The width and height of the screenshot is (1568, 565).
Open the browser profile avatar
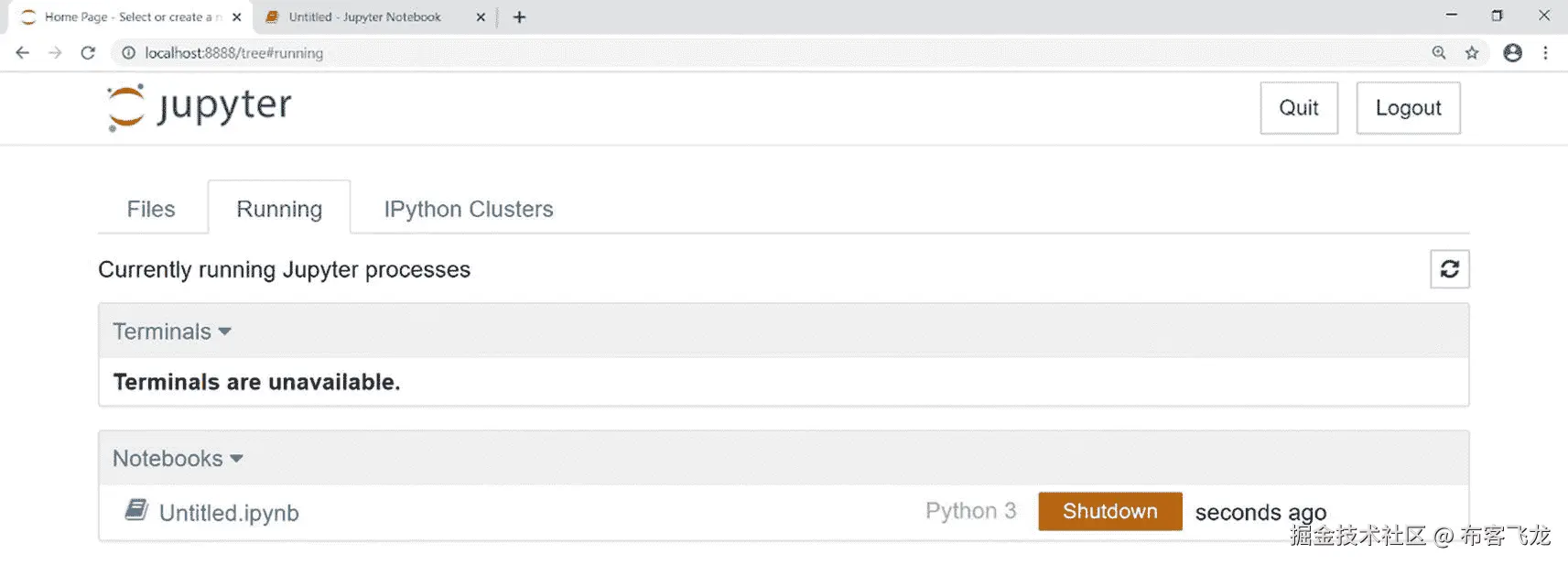point(1513,53)
